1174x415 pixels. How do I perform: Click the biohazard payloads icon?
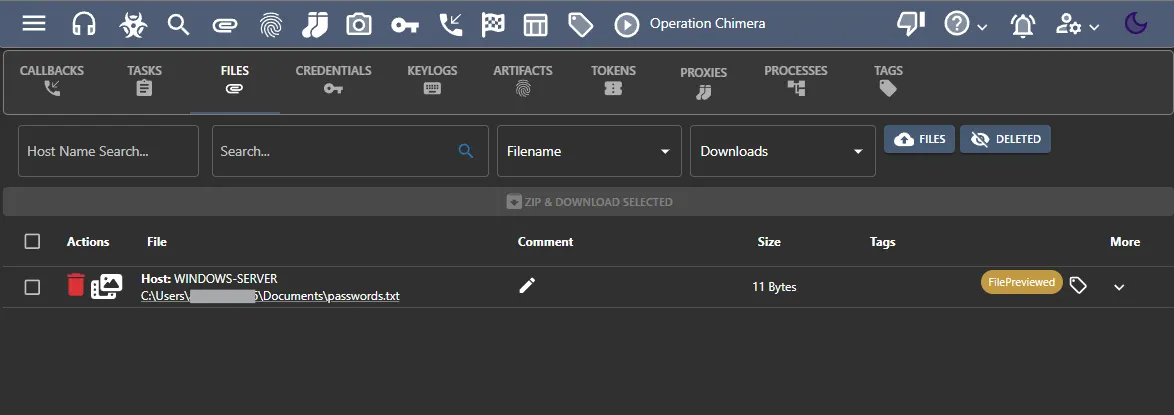point(132,24)
